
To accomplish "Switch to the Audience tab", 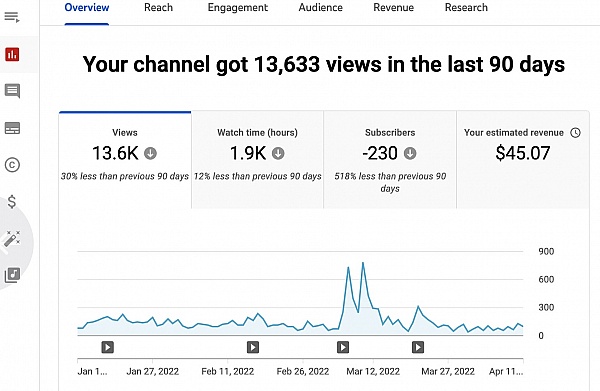I will click(321, 8).
